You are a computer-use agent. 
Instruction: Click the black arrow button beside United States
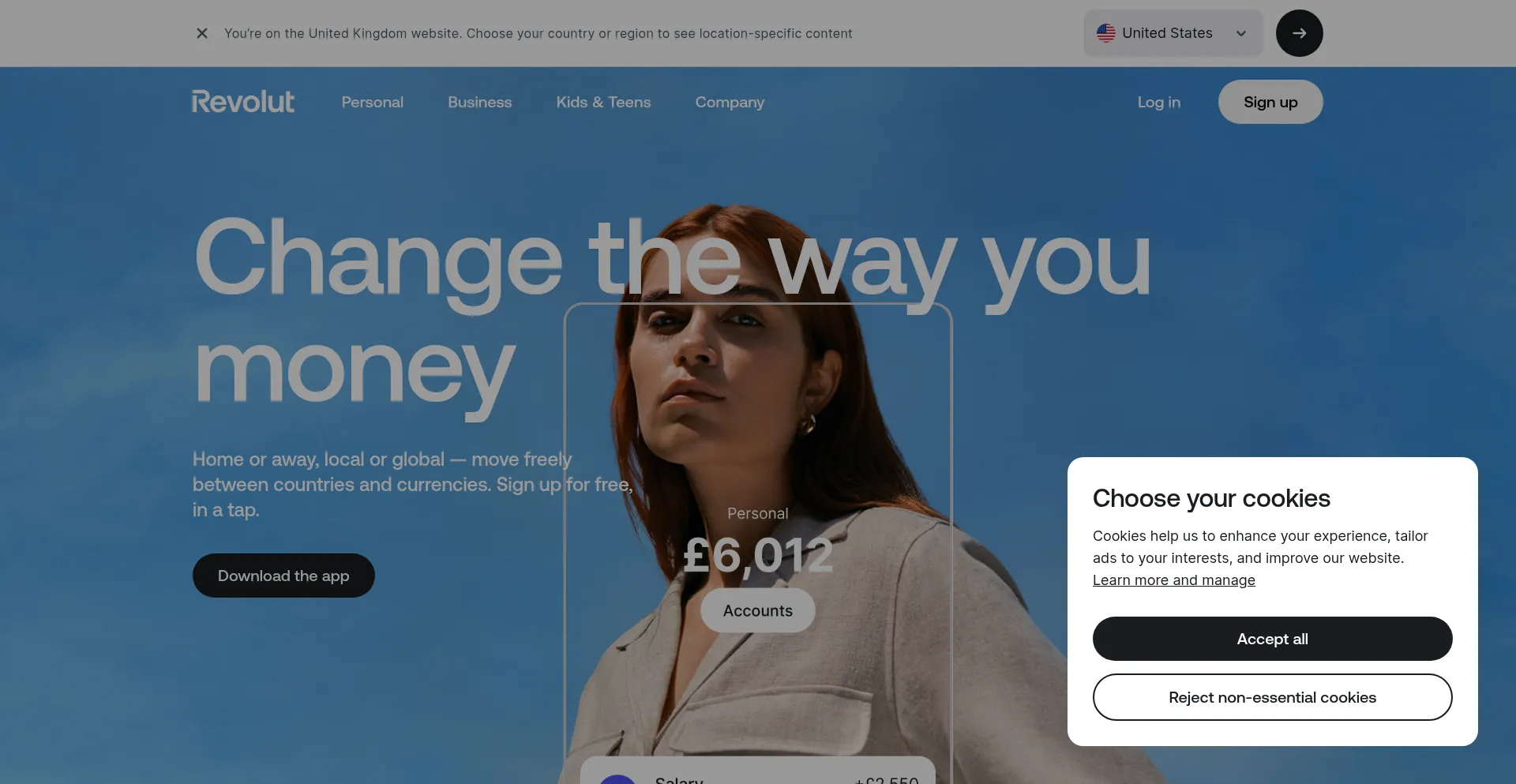tap(1299, 33)
